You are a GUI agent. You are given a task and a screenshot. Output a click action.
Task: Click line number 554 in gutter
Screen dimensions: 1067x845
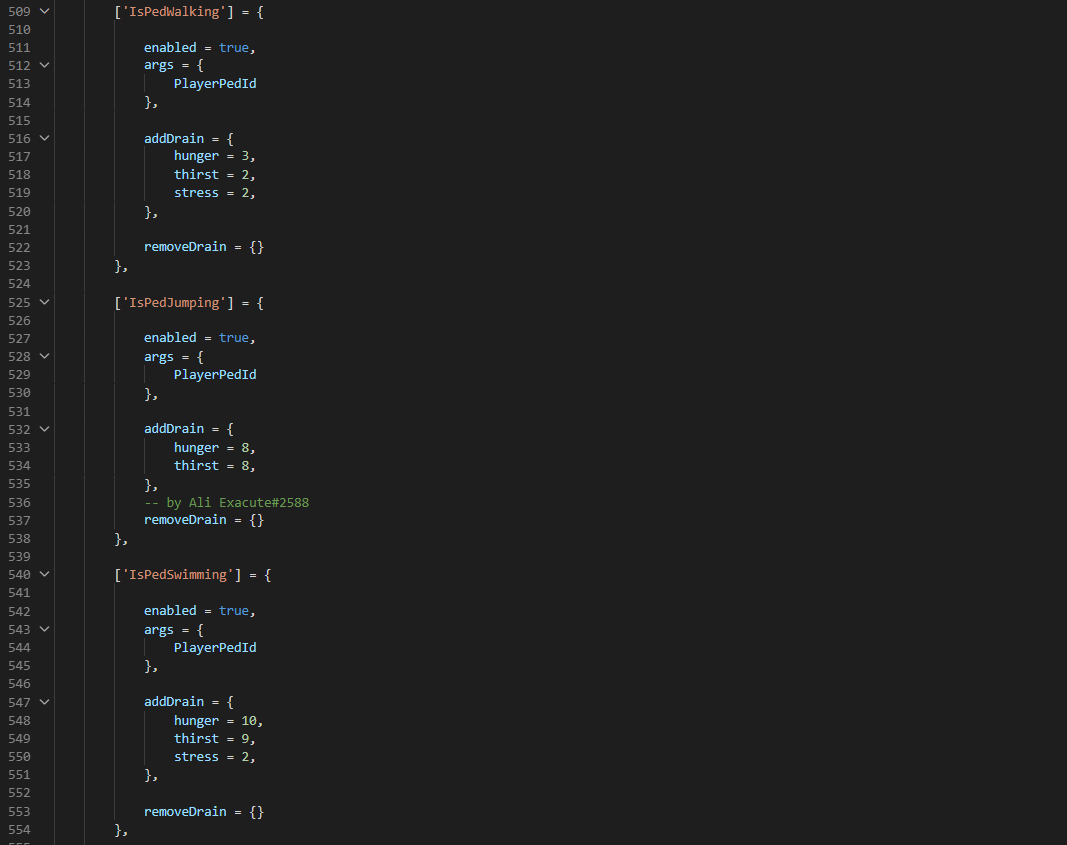tap(19, 830)
